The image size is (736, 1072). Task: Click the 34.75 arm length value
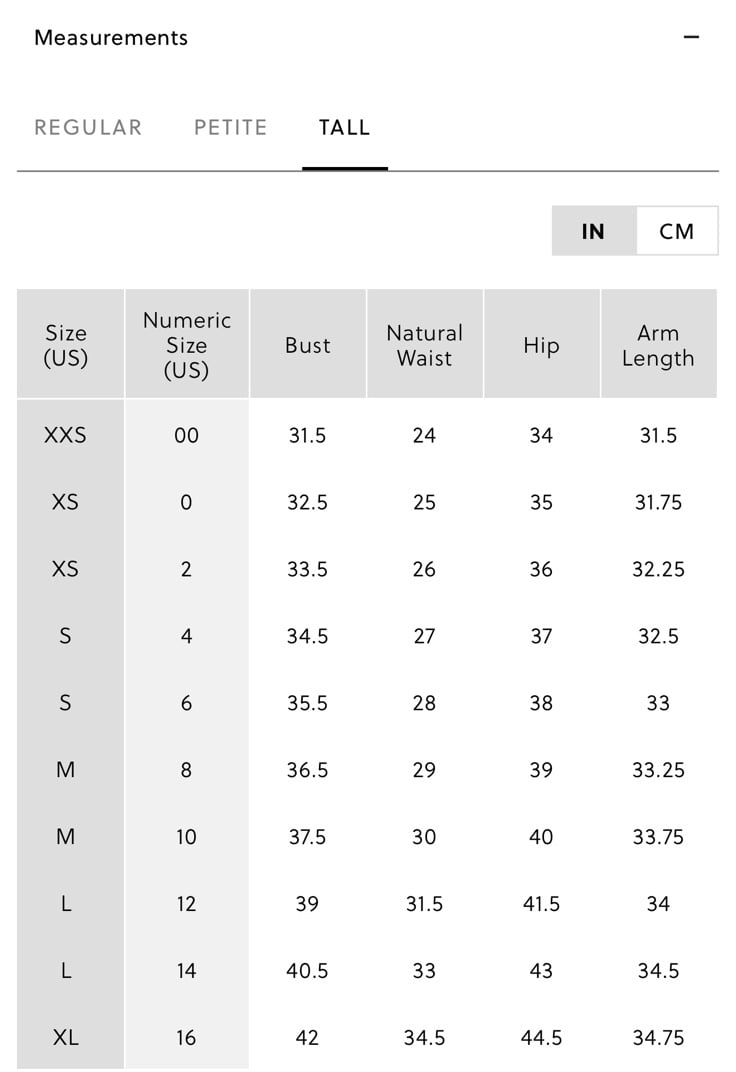pos(658,1038)
